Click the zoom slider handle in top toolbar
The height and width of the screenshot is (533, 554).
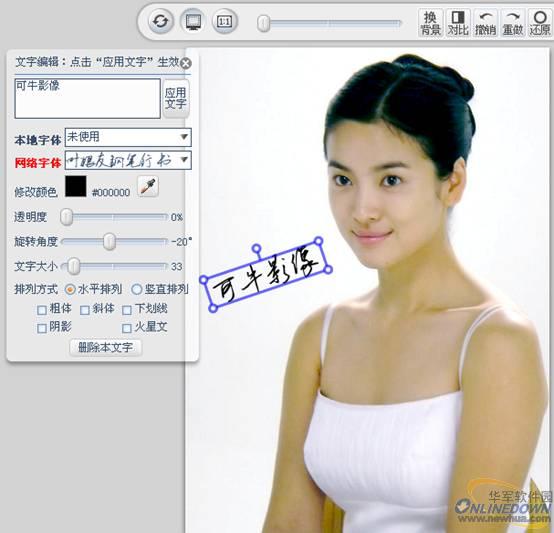click(x=263, y=23)
